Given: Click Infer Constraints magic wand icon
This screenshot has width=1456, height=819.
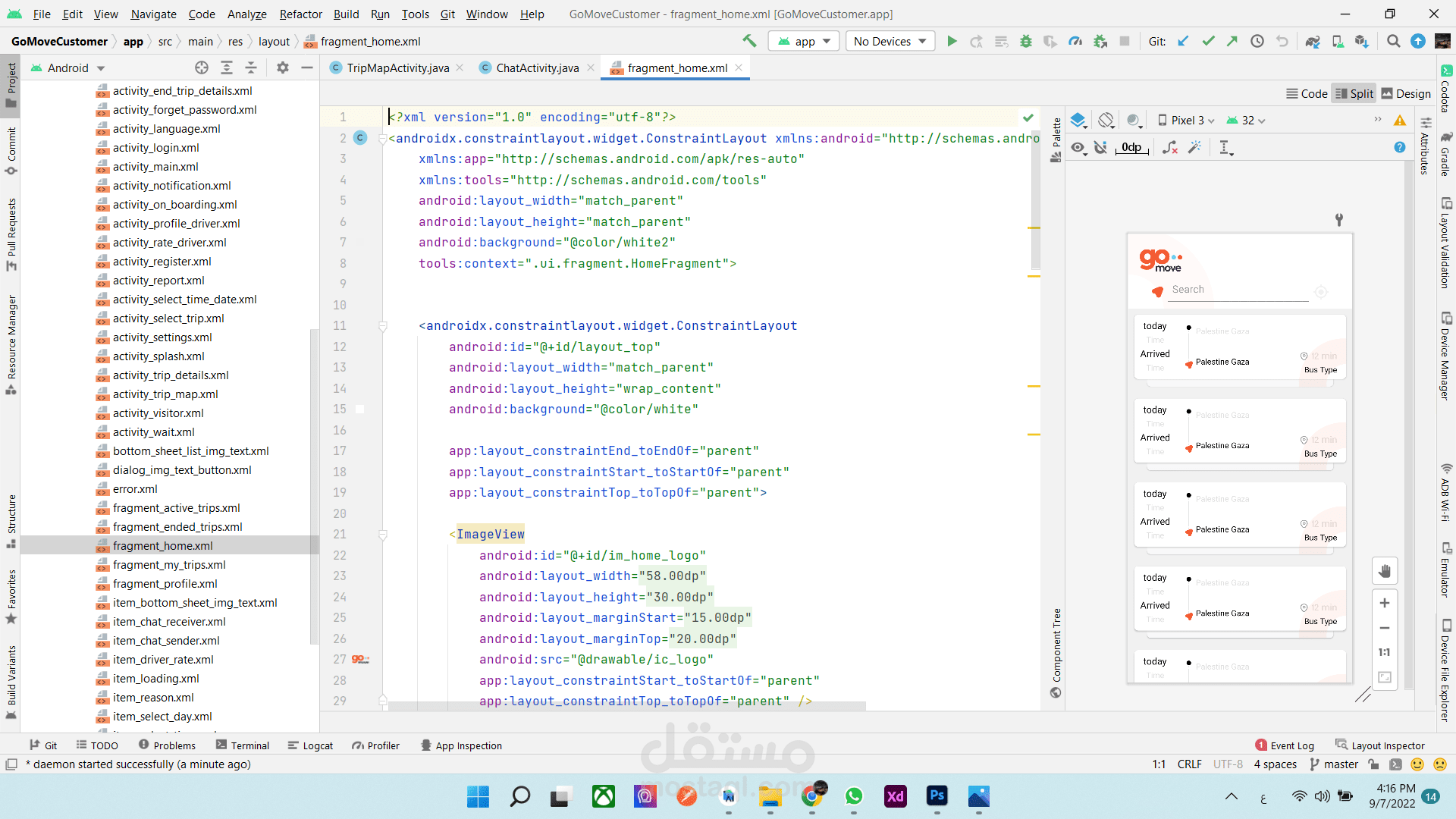Looking at the screenshot, I should [1194, 148].
